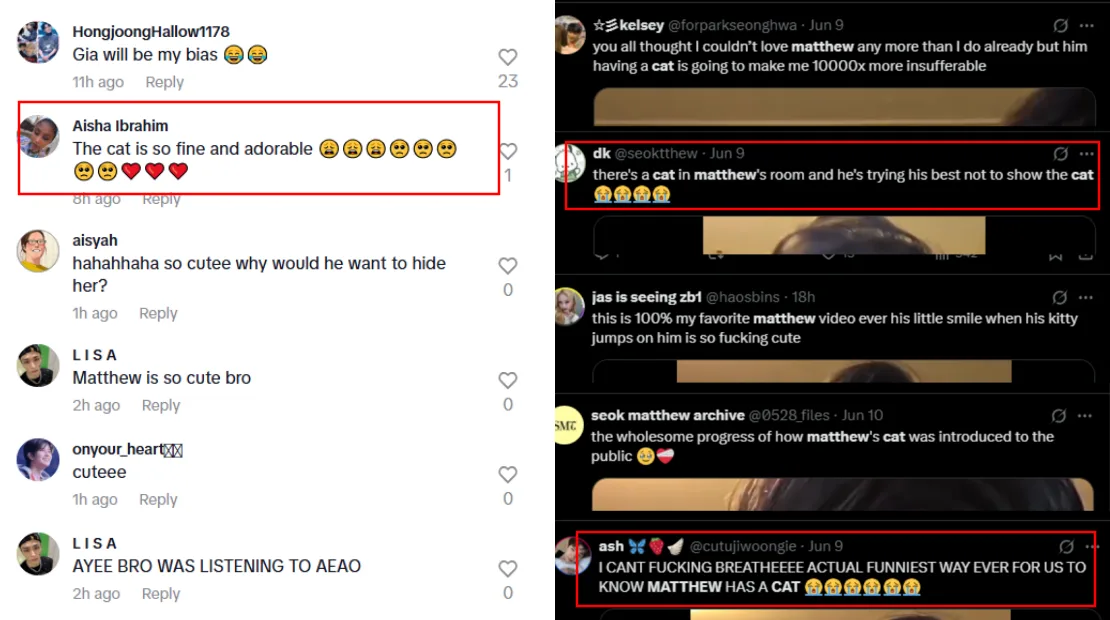
Task: Open Grok icon on kelsey's tweet
Action: tap(1060, 25)
